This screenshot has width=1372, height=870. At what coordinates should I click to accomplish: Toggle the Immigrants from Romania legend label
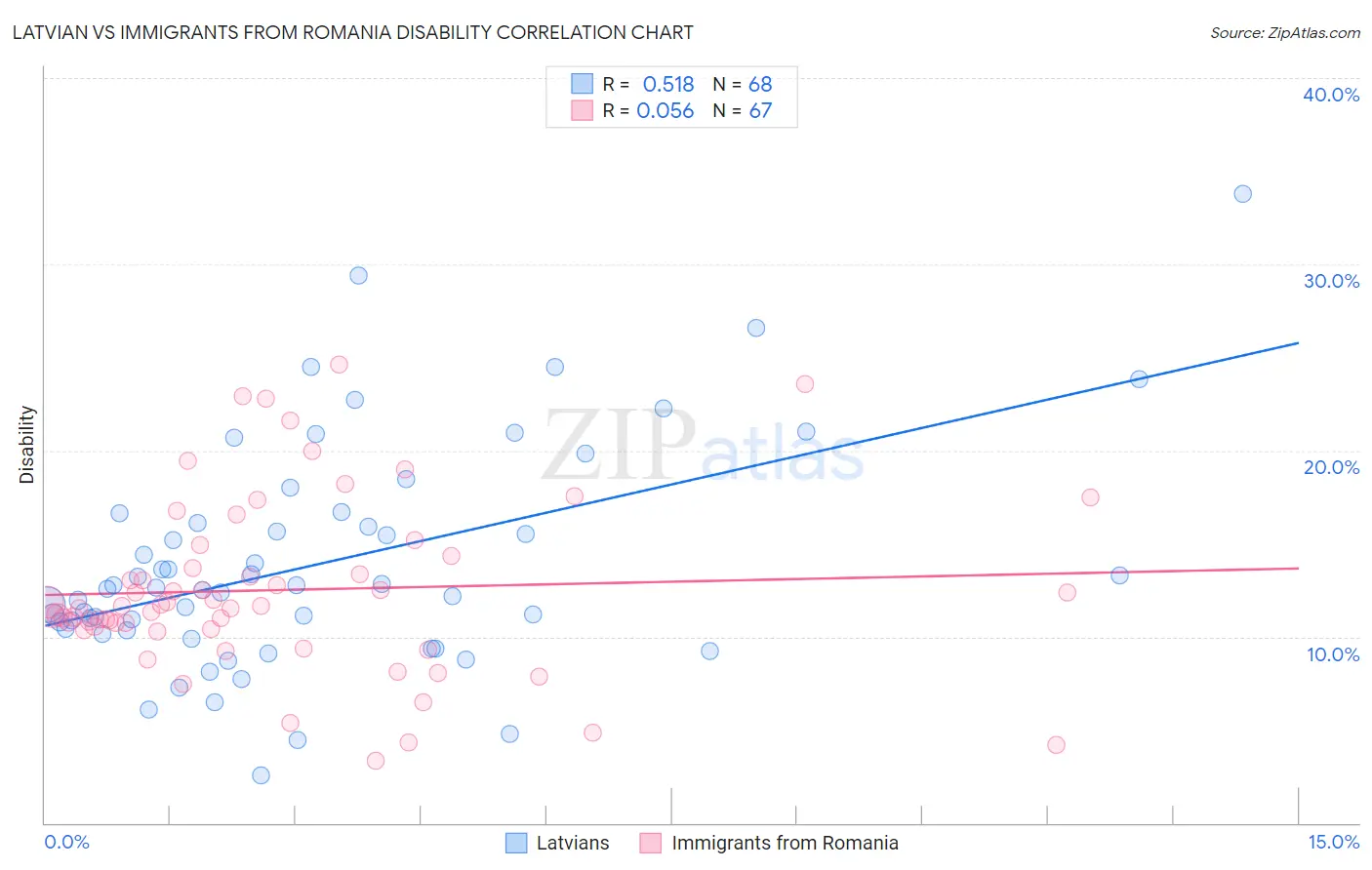click(x=786, y=843)
